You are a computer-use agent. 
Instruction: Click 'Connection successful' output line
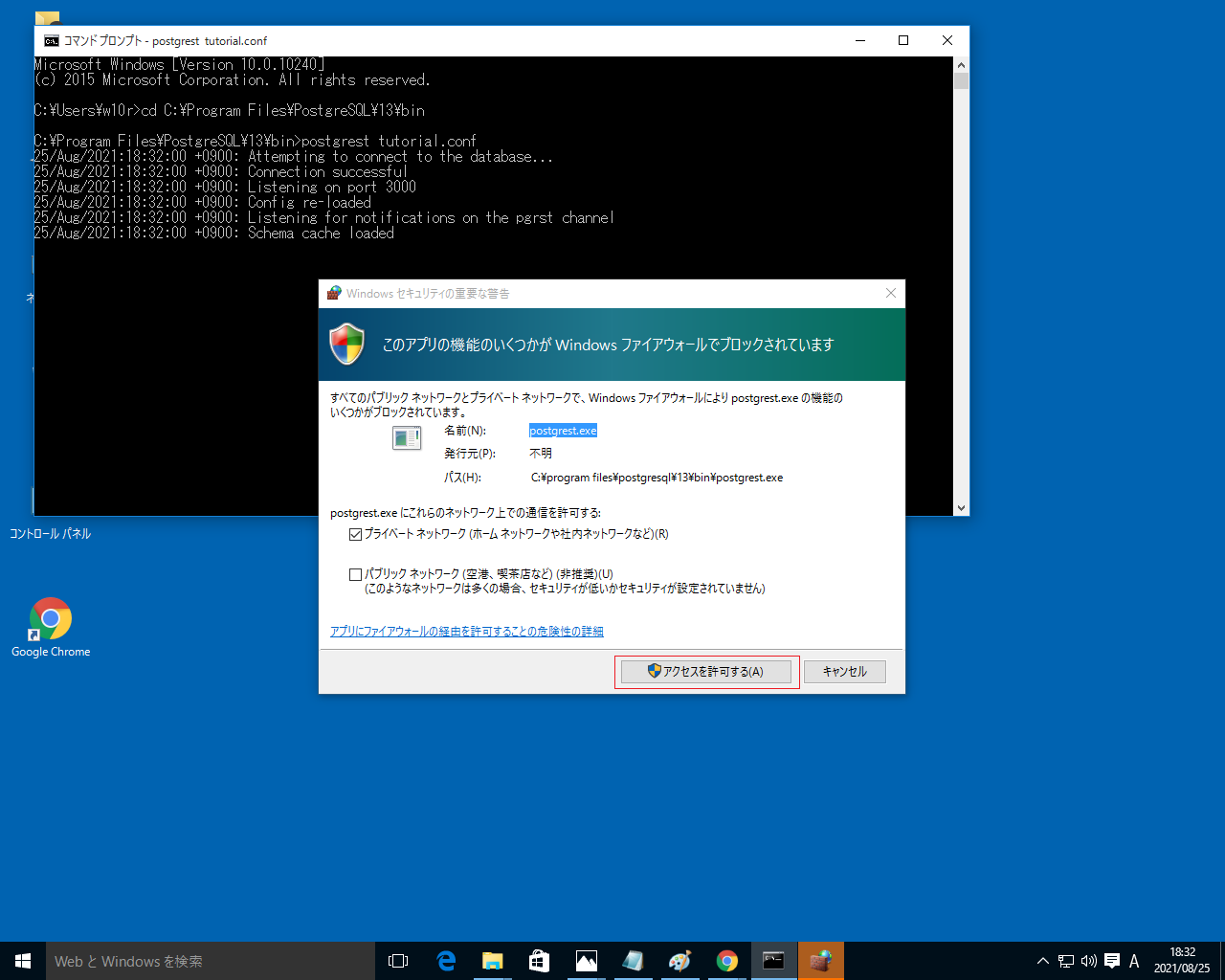[221, 171]
